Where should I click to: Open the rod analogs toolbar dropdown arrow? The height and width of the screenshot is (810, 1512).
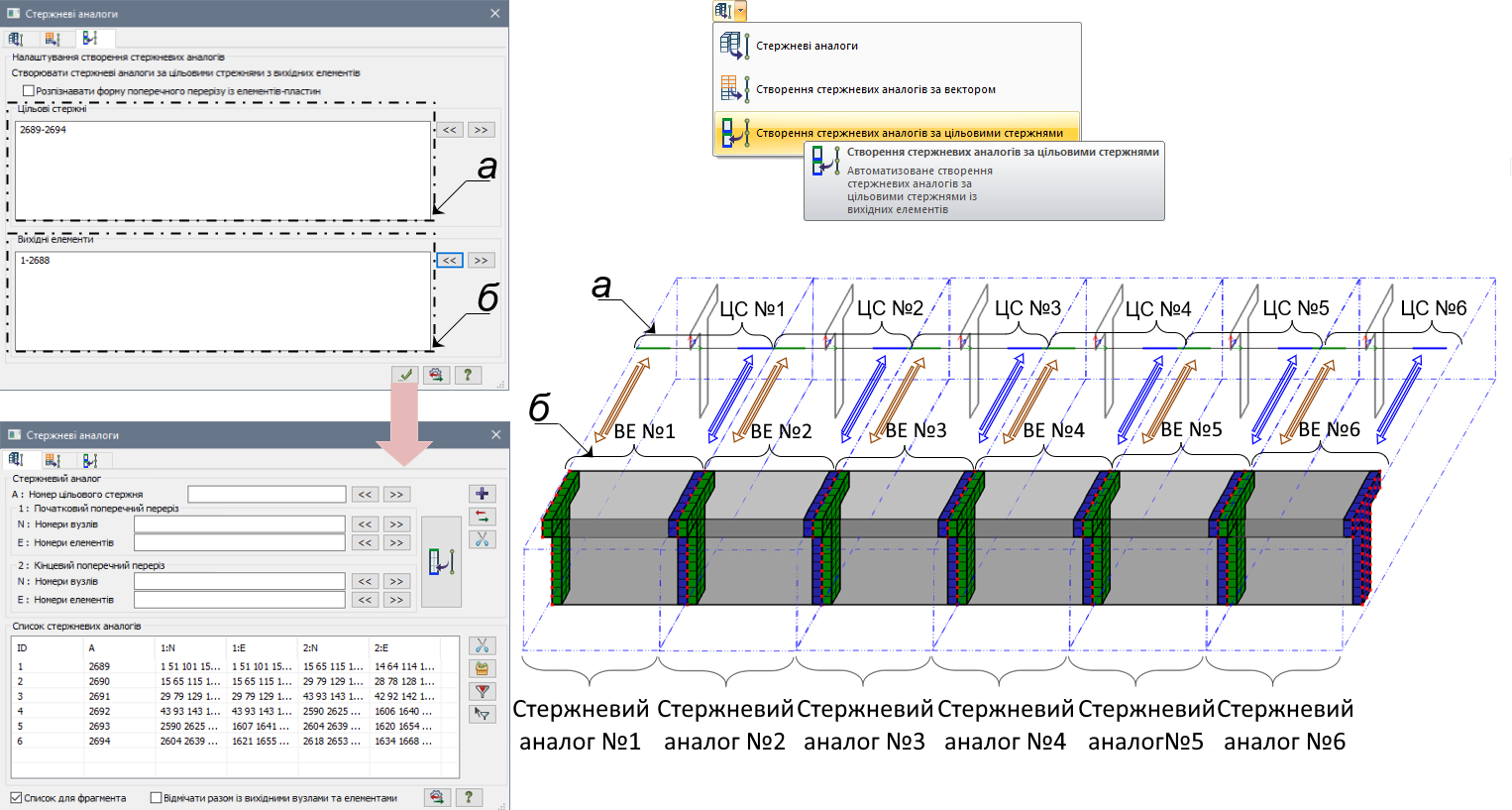(x=740, y=11)
